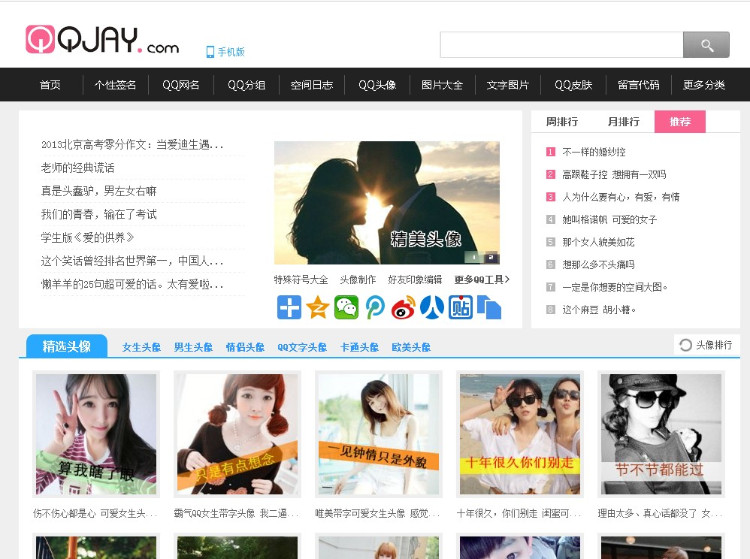Focus the site search input field
The width and height of the screenshot is (750, 559).
pos(561,45)
